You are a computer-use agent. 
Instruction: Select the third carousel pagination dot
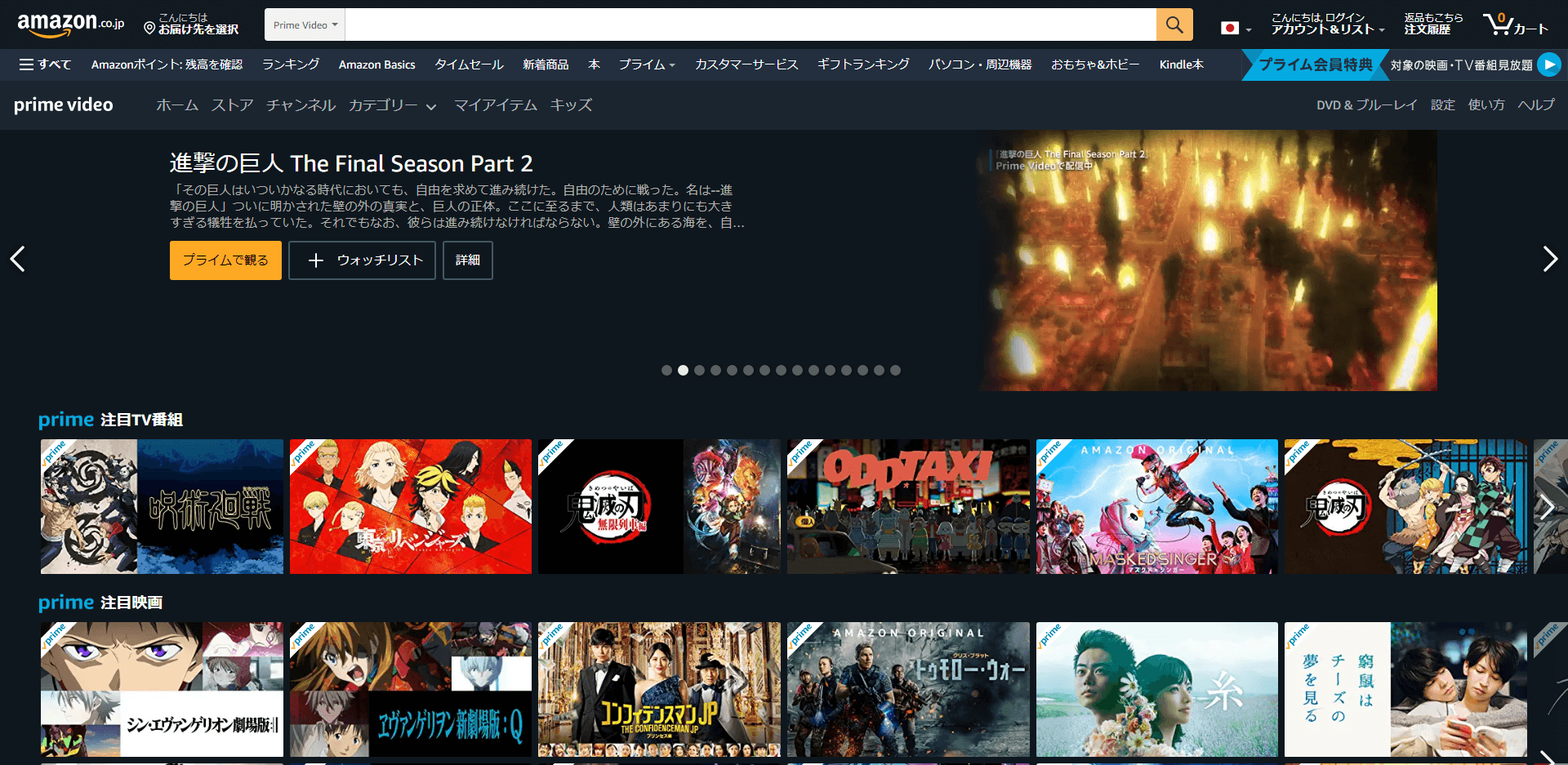(x=699, y=370)
